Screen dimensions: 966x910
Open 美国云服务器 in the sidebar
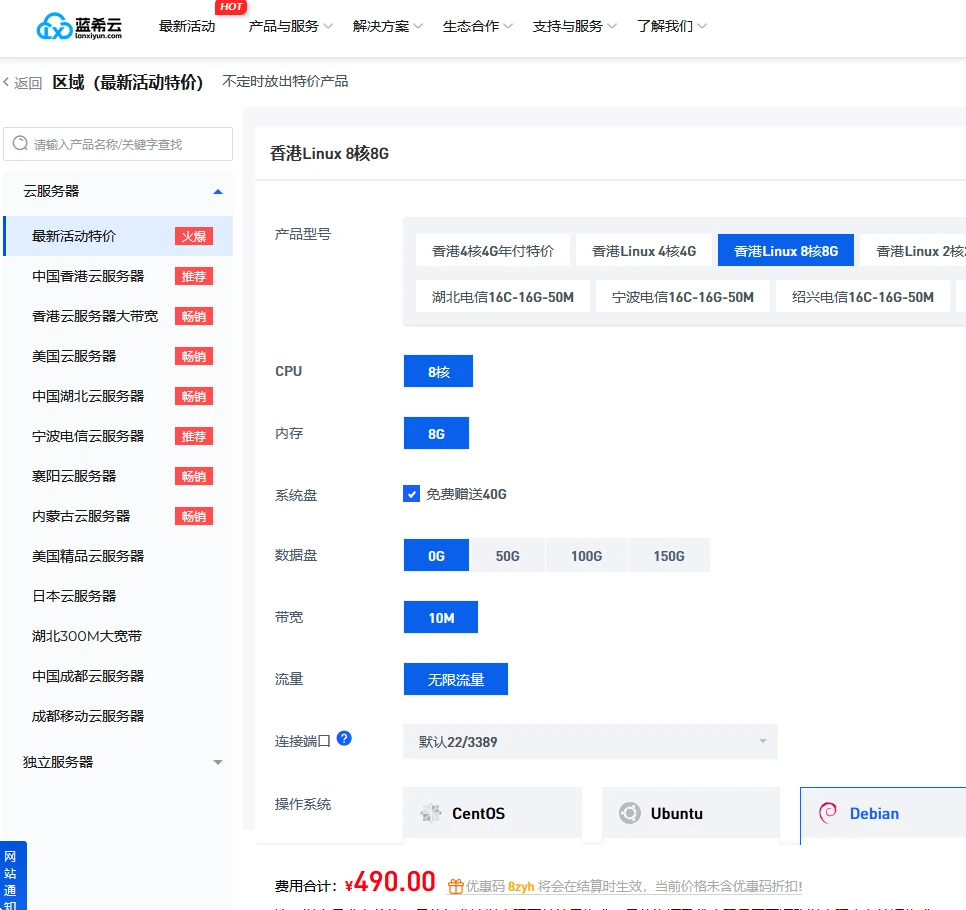tap(74, 356)
